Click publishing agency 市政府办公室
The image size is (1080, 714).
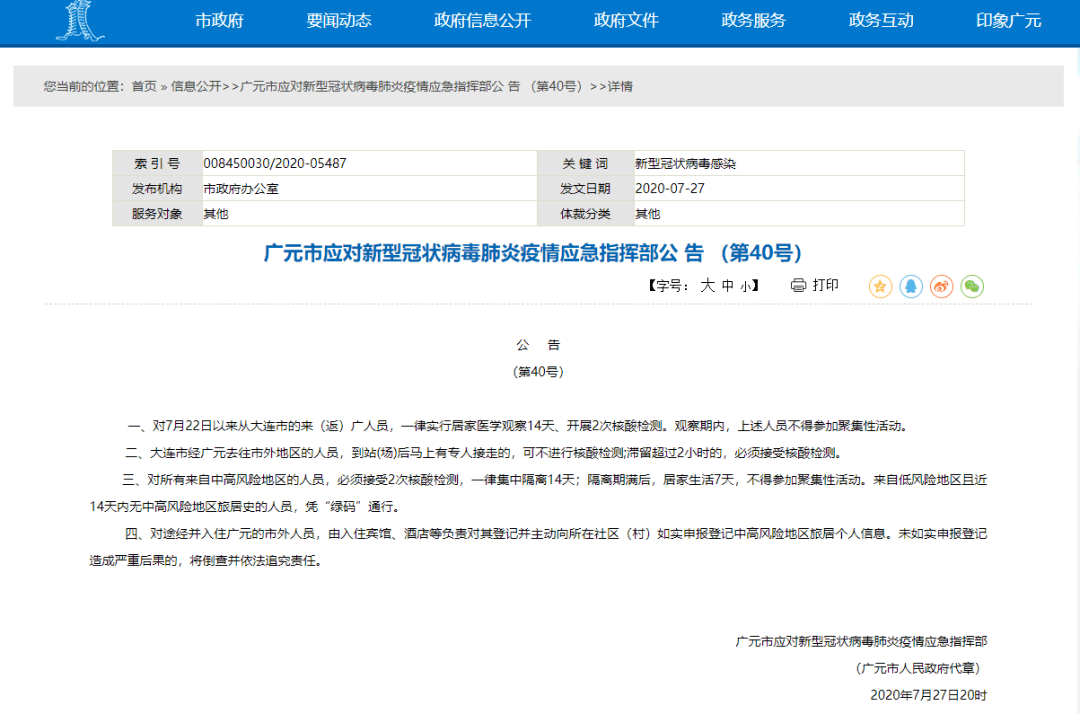click(x=241, y=189)
